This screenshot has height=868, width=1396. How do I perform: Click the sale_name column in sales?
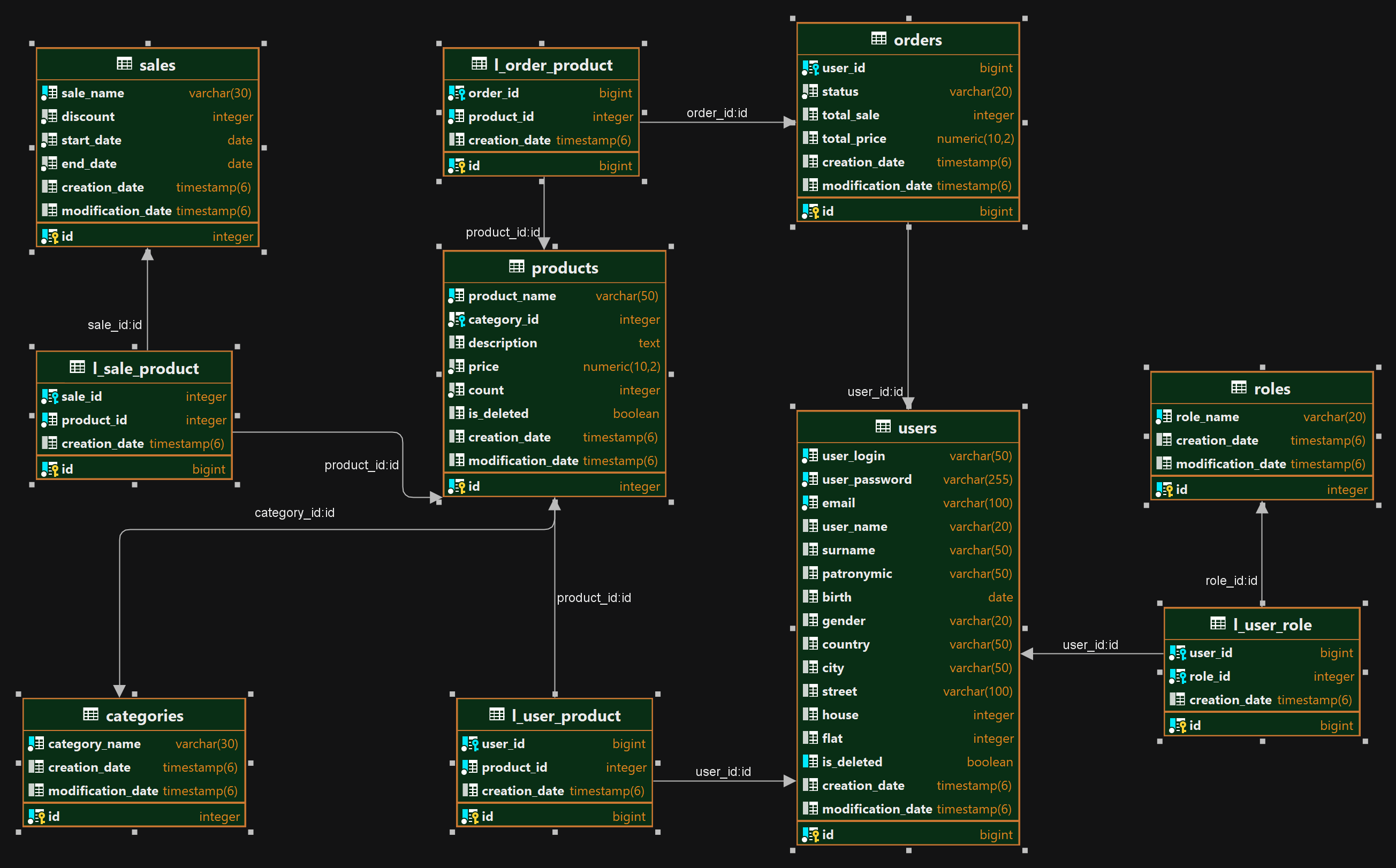point(148,93)
